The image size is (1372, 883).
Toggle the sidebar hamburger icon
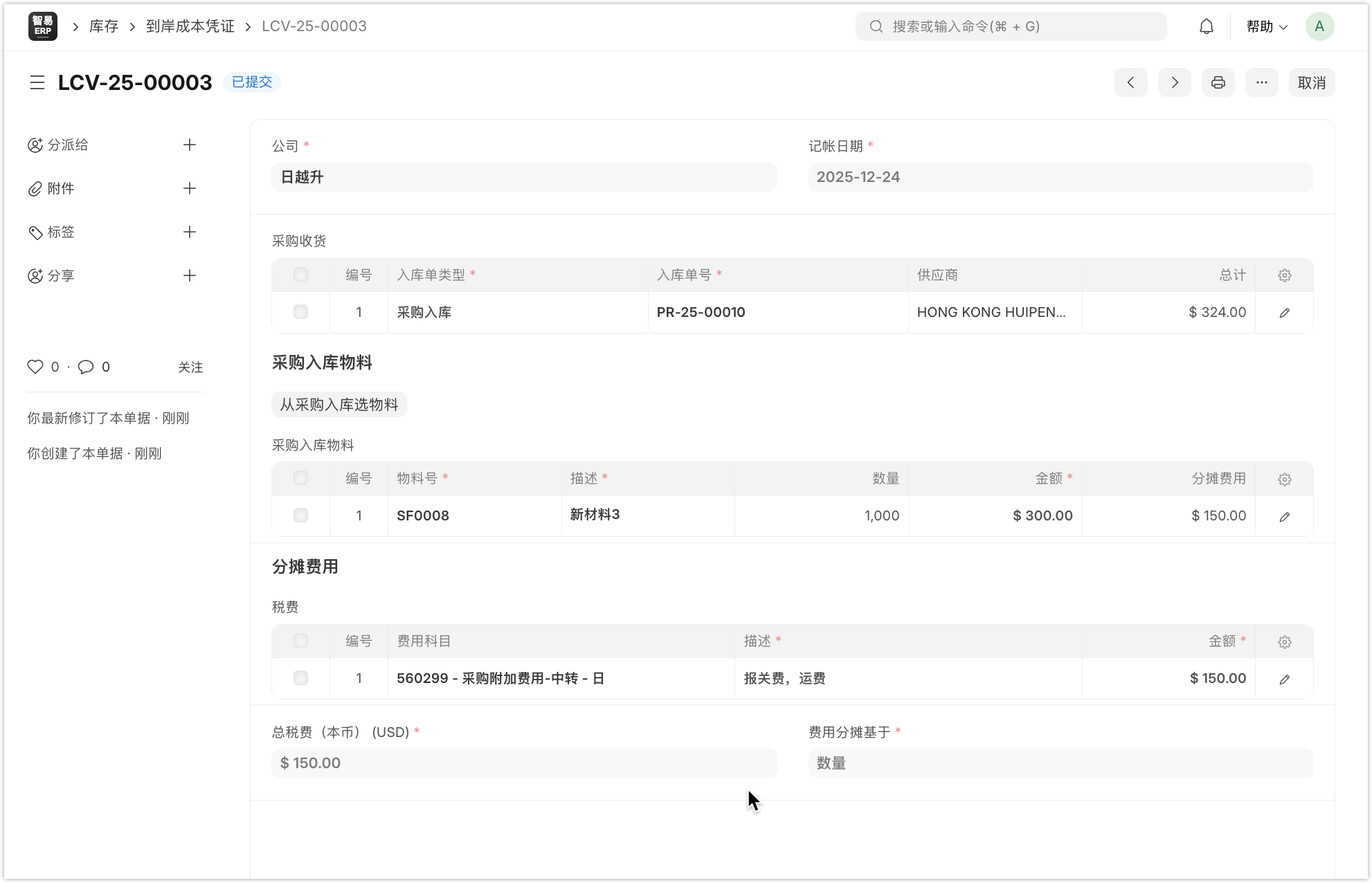click(37, 82)
